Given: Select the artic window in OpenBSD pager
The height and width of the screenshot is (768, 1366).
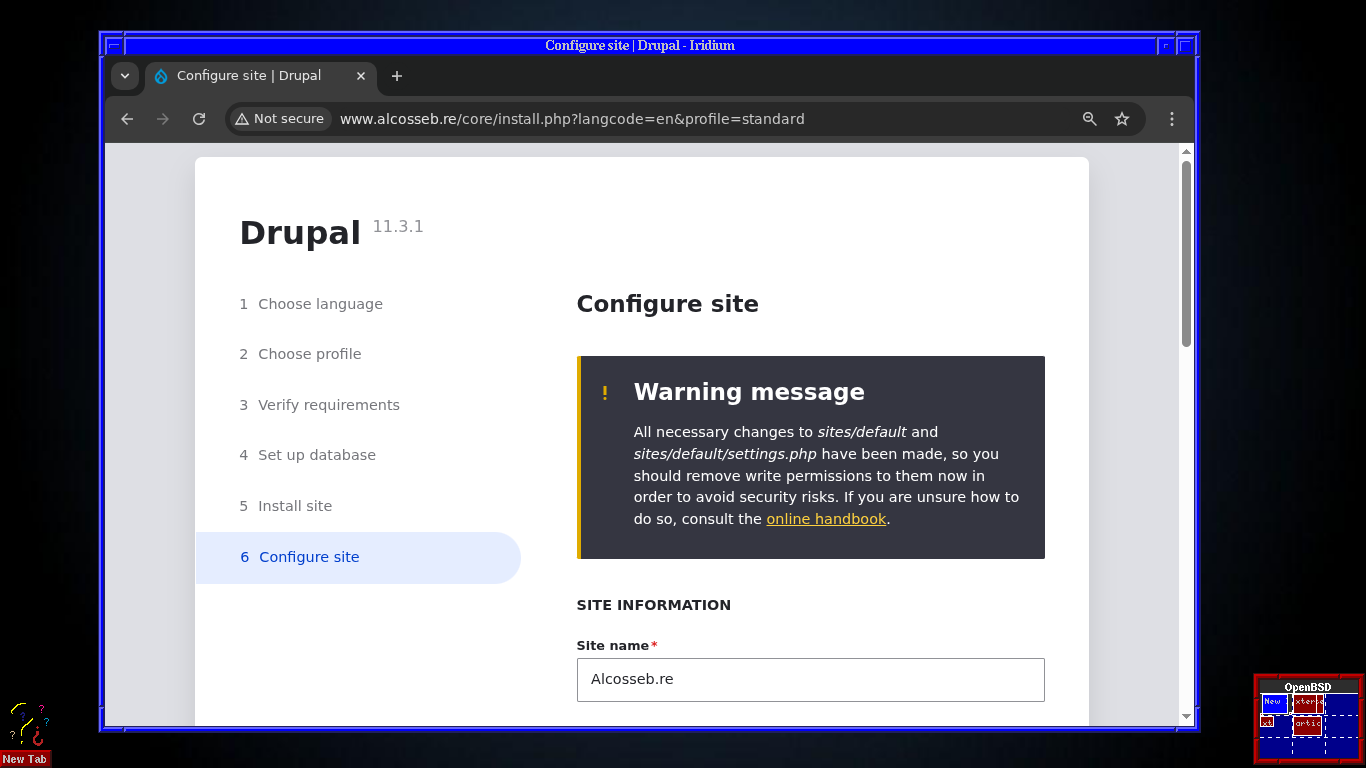Looking at the screenshot, I should point(1308,725).
